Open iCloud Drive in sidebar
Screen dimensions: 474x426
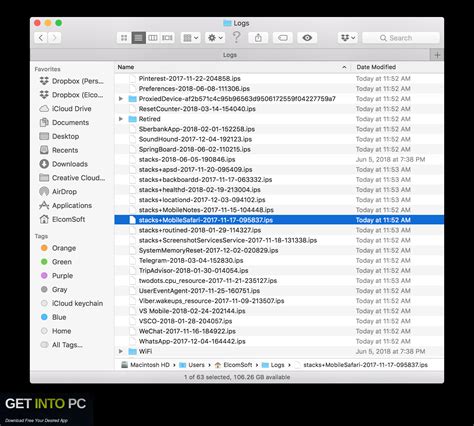(x=65, y=109)
